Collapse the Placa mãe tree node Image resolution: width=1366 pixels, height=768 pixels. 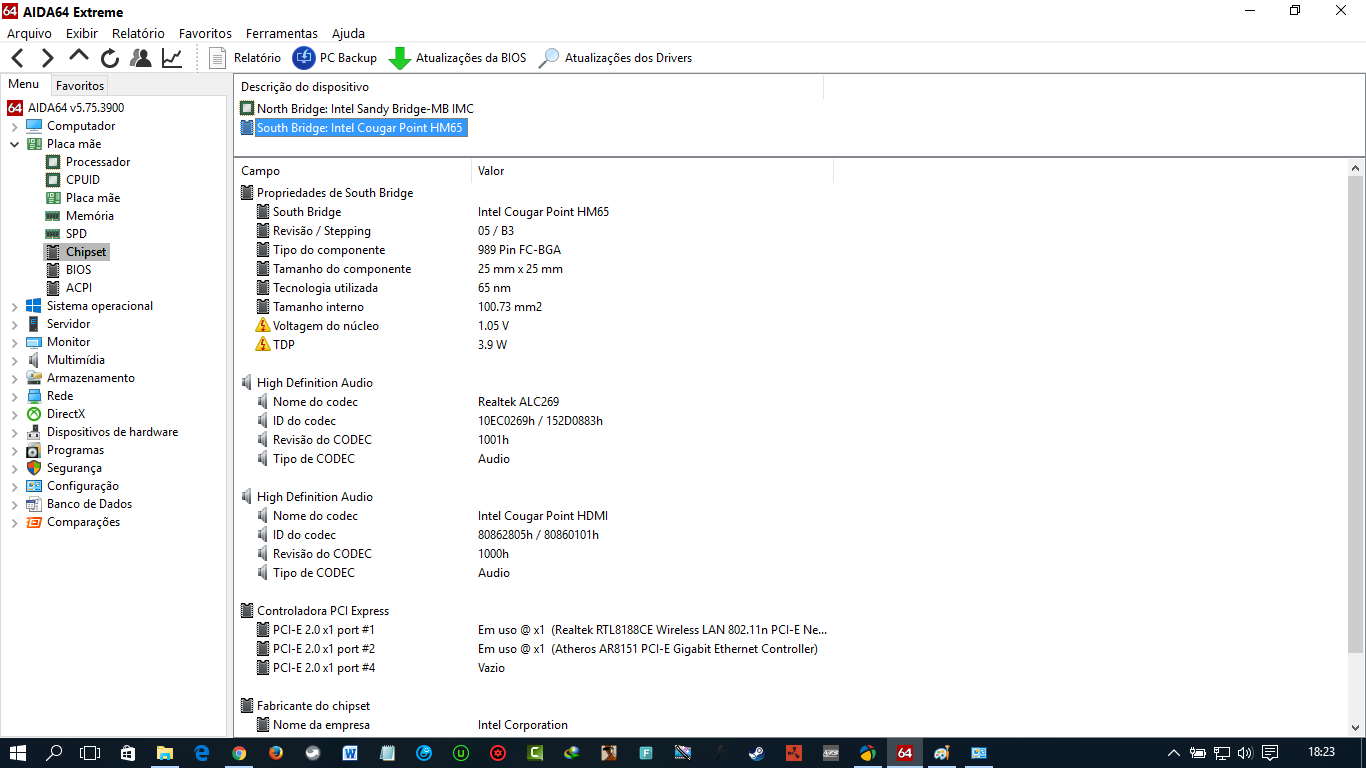[x=15, y=144]
